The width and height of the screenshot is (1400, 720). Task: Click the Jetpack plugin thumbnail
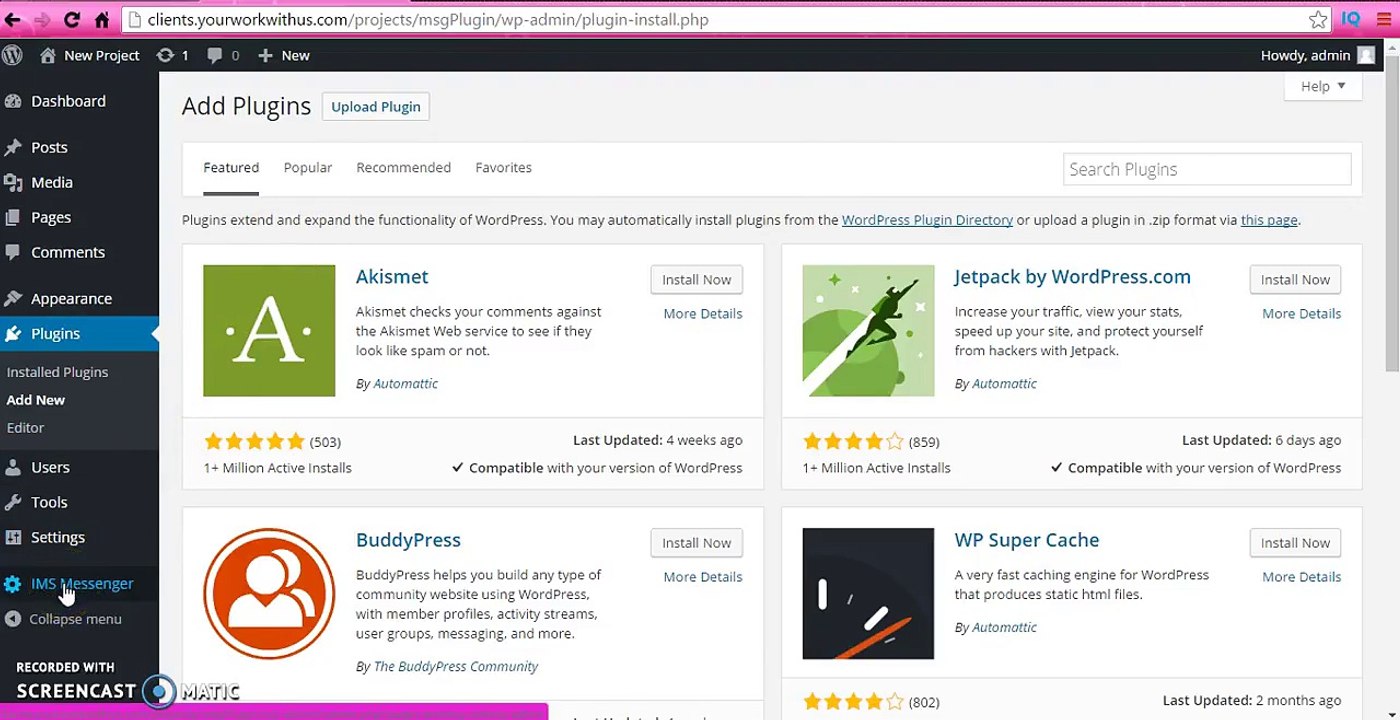[868, 330]
